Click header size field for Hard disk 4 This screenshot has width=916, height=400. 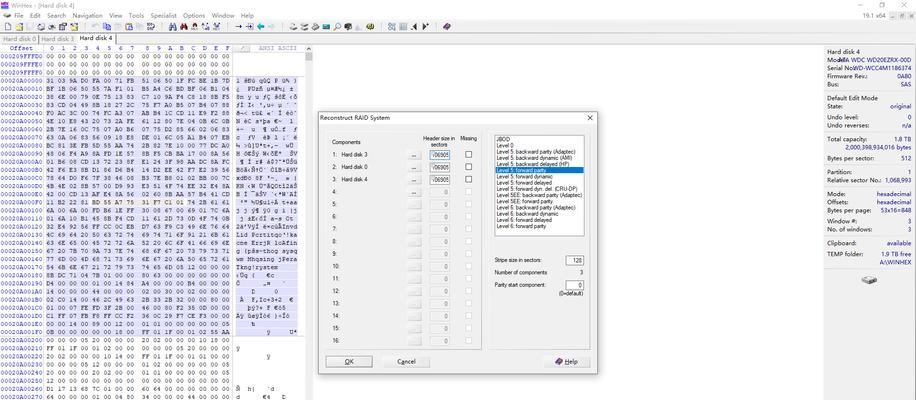coord(439,179)
